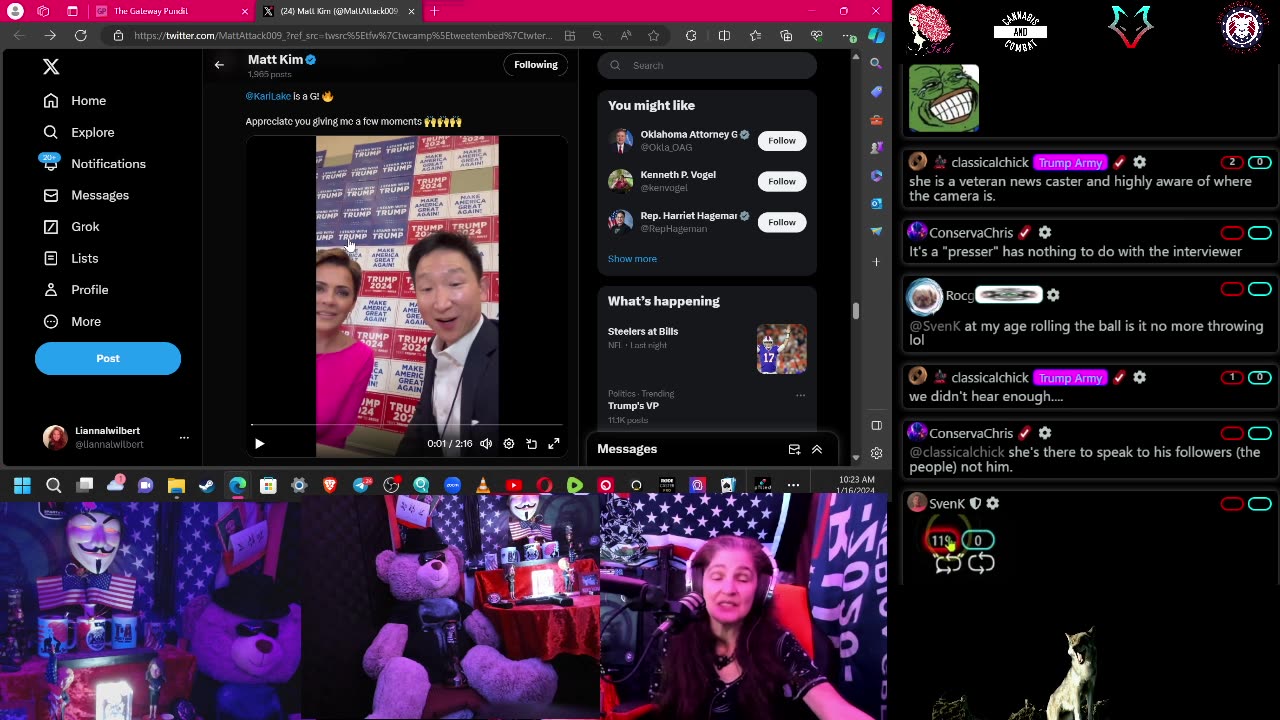Switch to The Gateway Pundit tab

coord(165,11)
